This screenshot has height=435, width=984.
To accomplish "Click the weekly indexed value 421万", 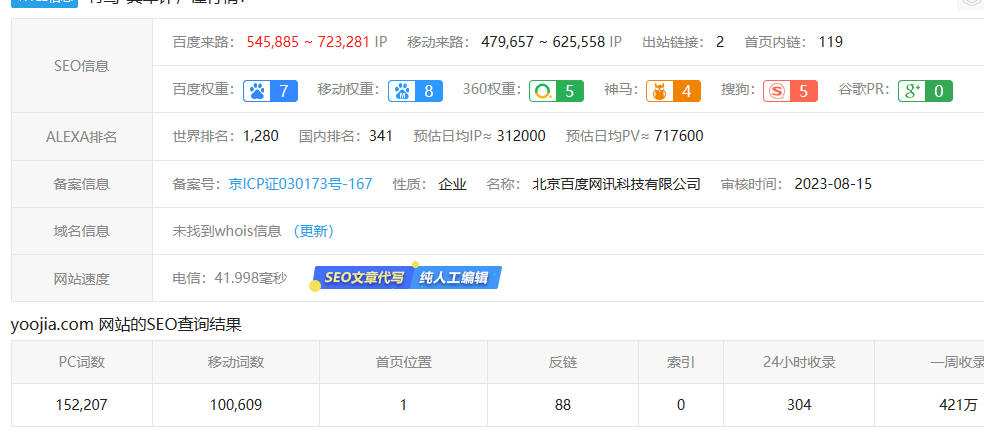I will (958, 405).
